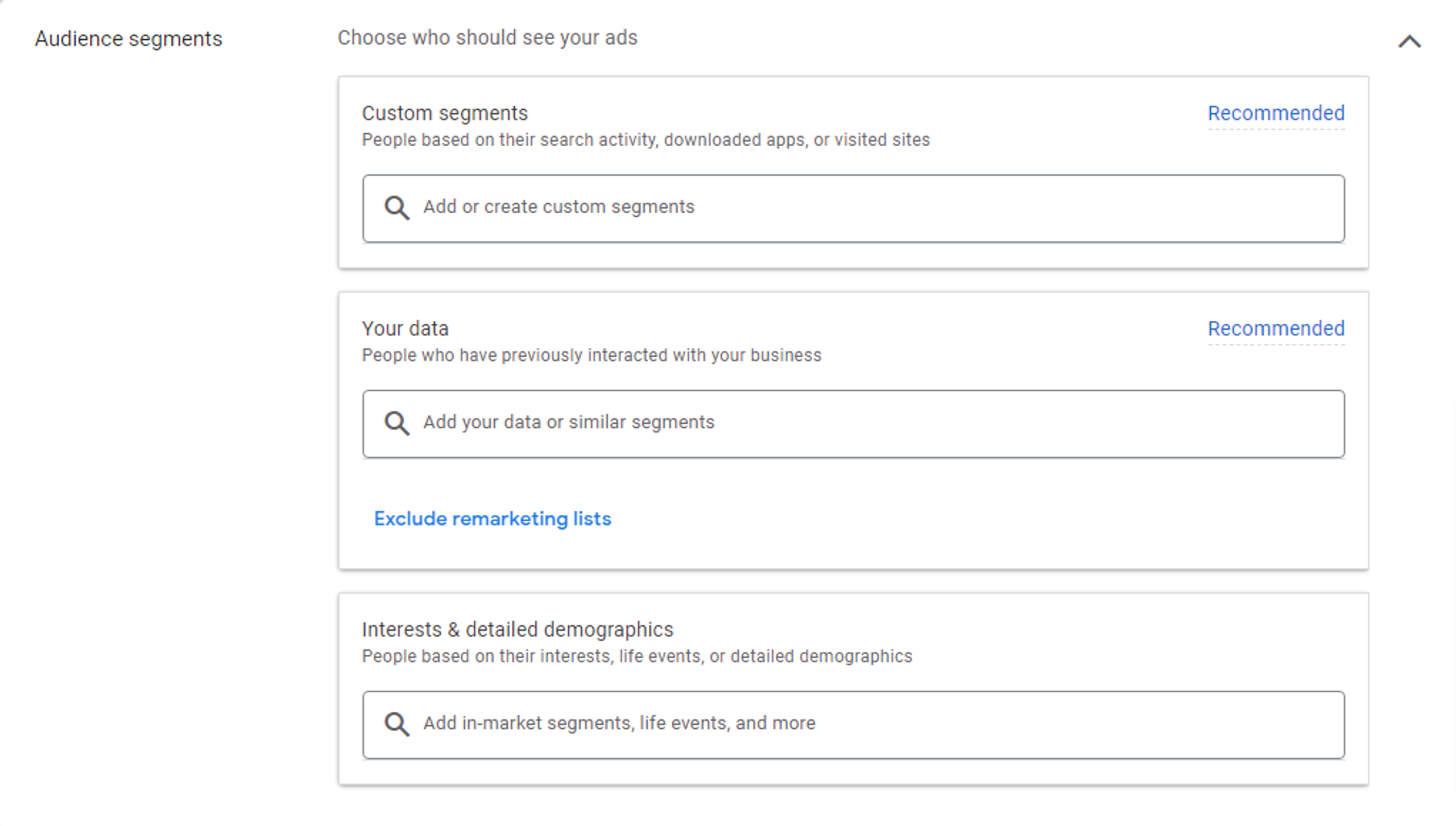
Task: Click the Custom segments heading
Action: (x=445, y=113)
